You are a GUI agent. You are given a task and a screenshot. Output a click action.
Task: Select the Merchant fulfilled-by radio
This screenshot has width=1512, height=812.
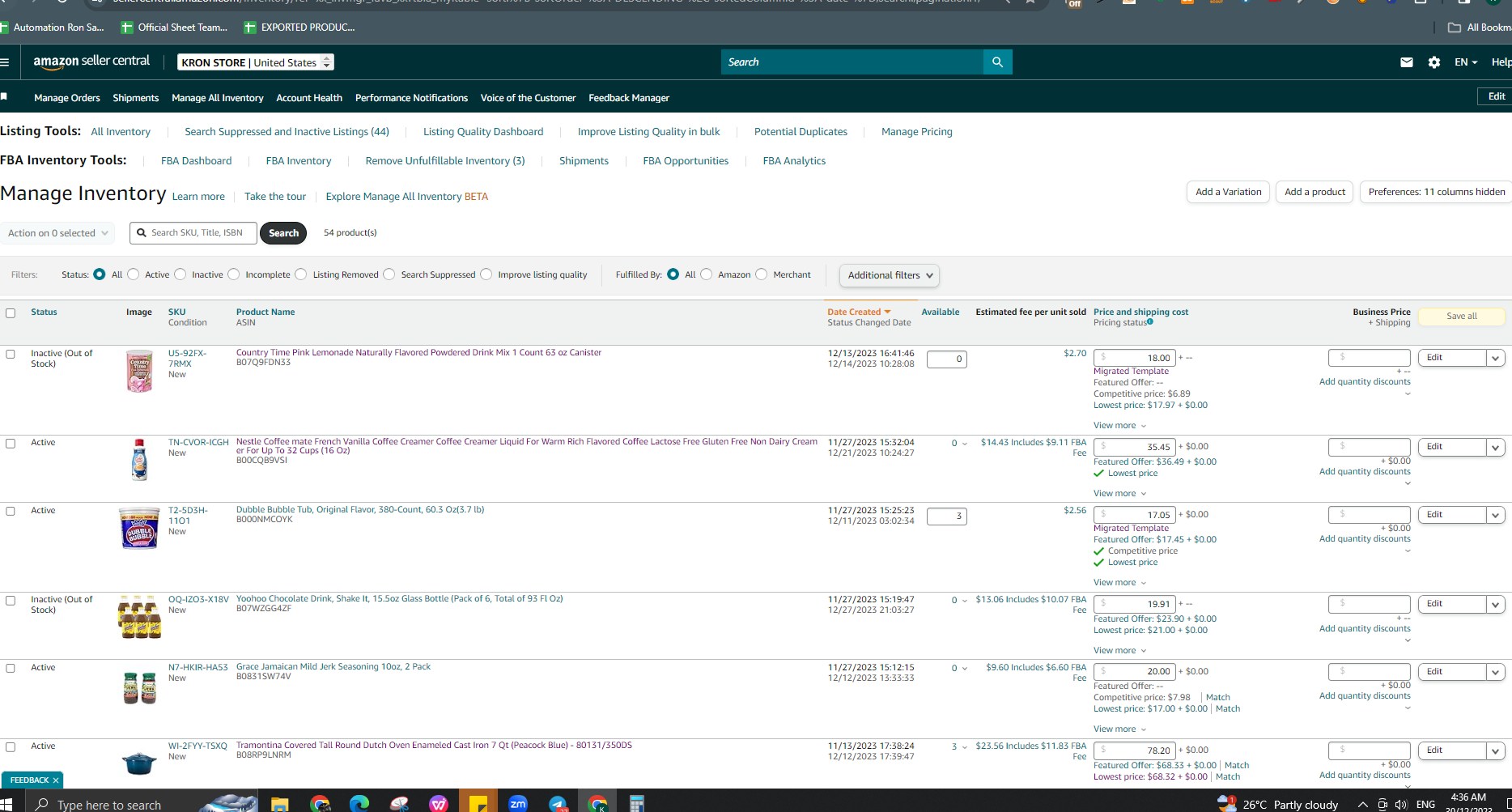pos(762,274)
